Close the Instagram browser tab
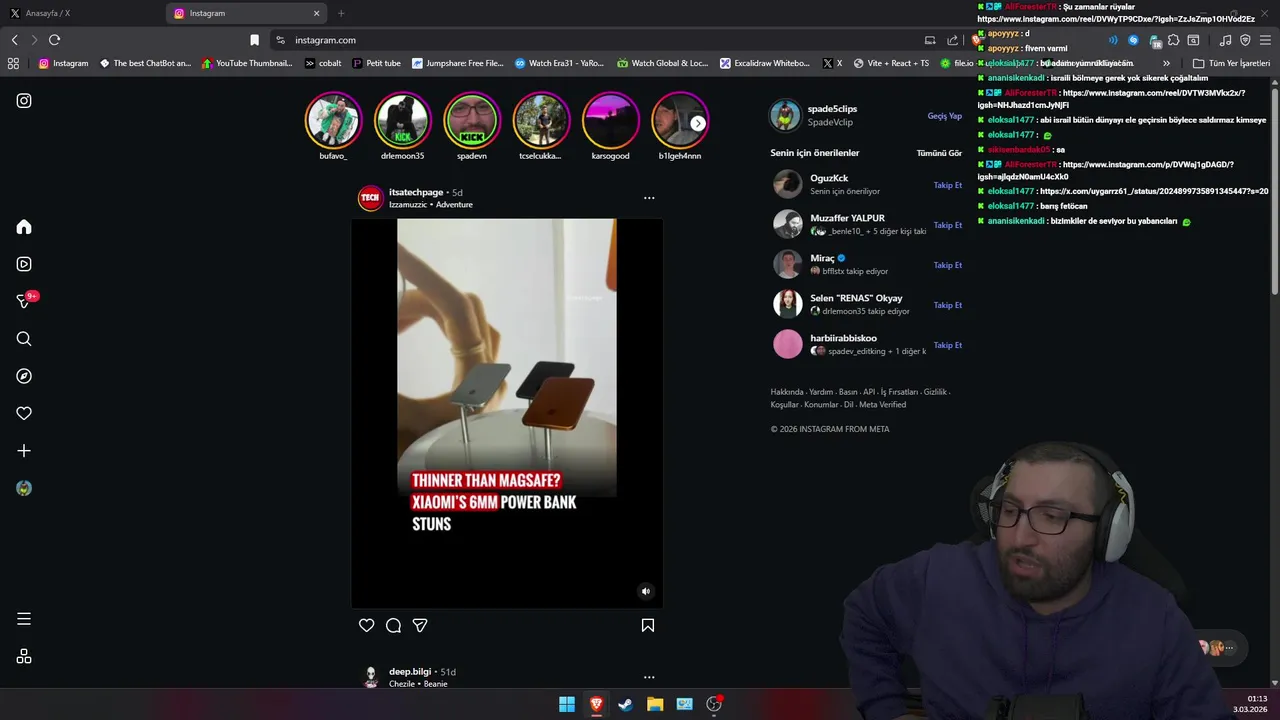1280x720 pixels. 316,13
